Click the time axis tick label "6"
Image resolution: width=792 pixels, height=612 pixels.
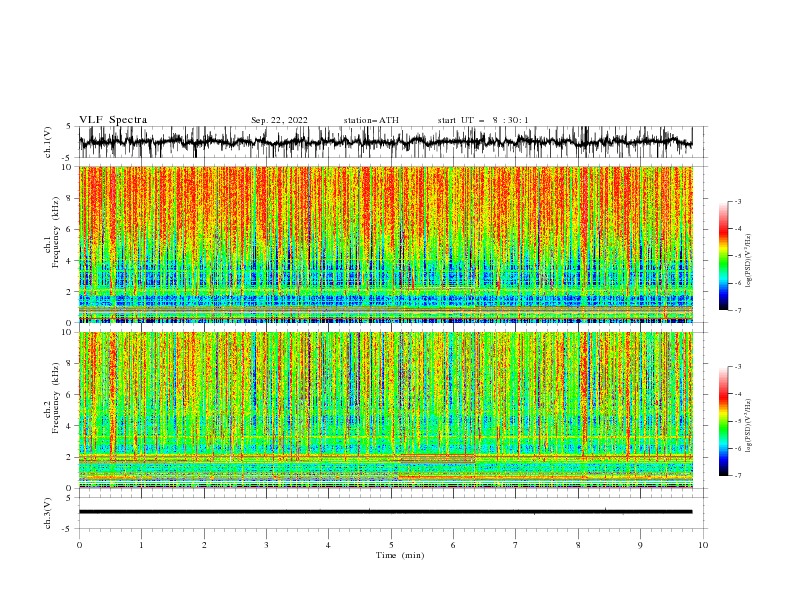click(453, 545)
